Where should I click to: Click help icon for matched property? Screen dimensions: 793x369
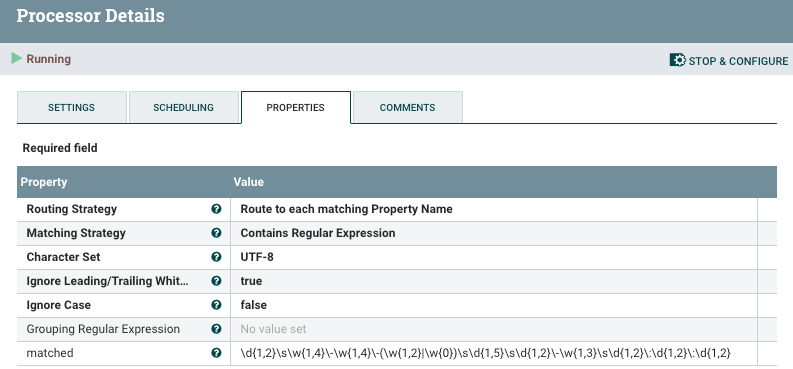click(216, 353)
